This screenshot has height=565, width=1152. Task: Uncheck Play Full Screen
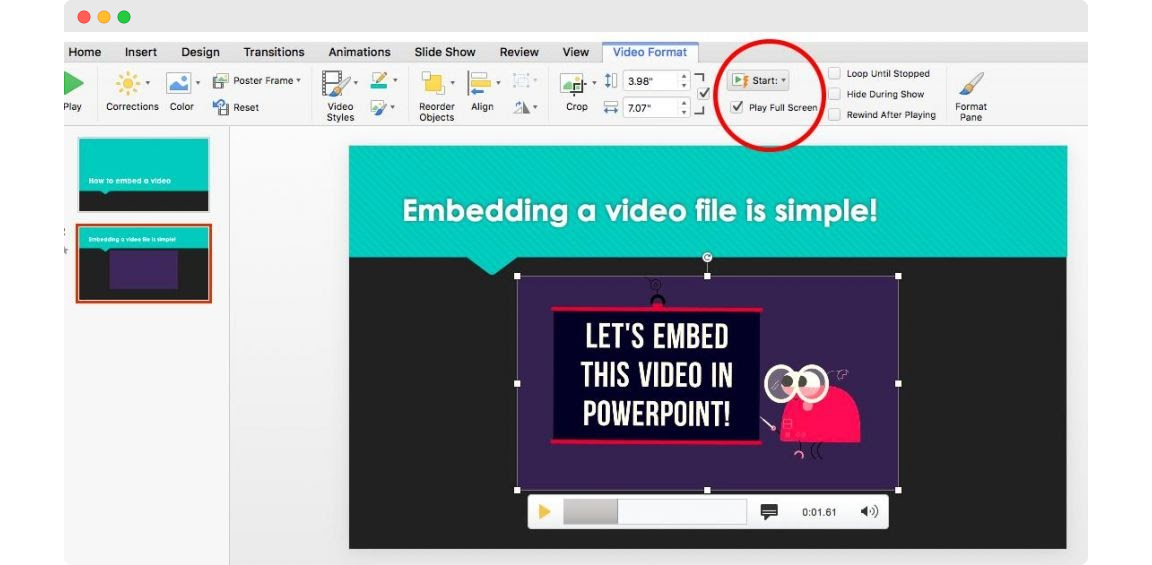pyautogui.click(x=737, y=107)
